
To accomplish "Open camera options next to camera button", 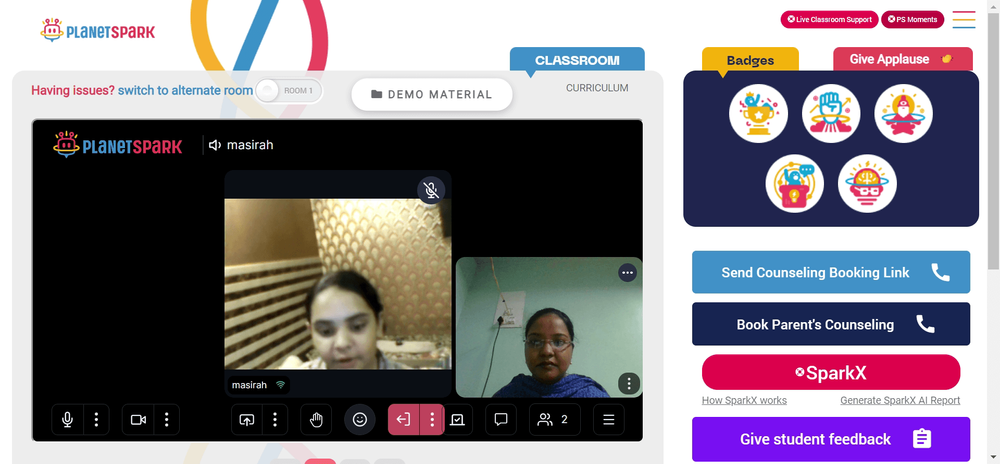I will tap(166, 419).
